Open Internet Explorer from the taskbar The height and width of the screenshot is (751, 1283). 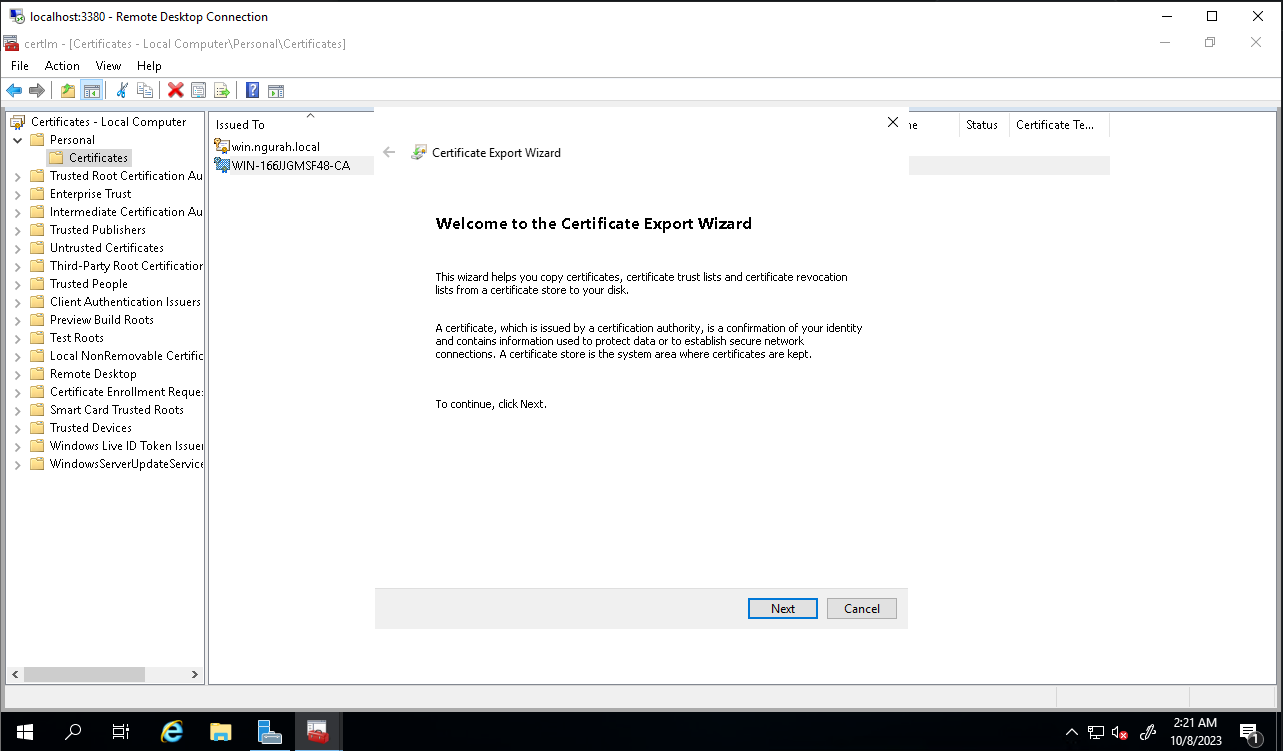coord(172,732)
